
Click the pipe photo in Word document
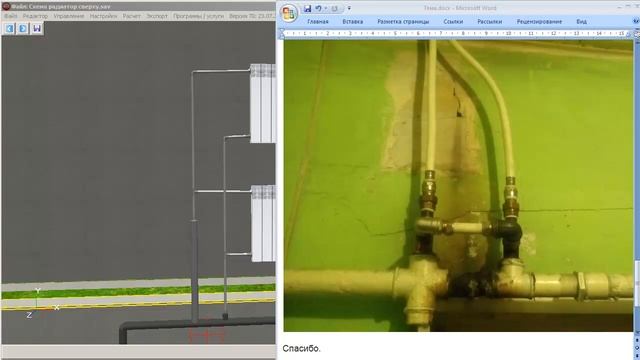coord(458,186)
